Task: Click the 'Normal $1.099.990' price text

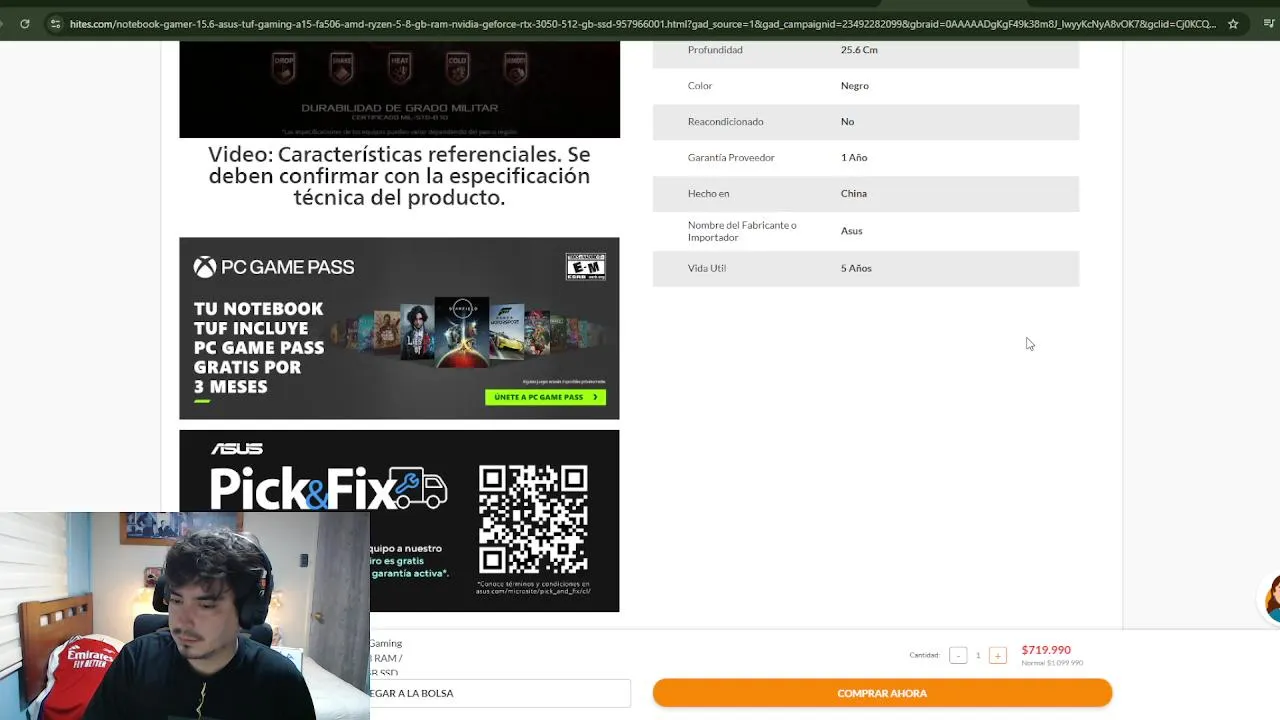Action: 1052,663
